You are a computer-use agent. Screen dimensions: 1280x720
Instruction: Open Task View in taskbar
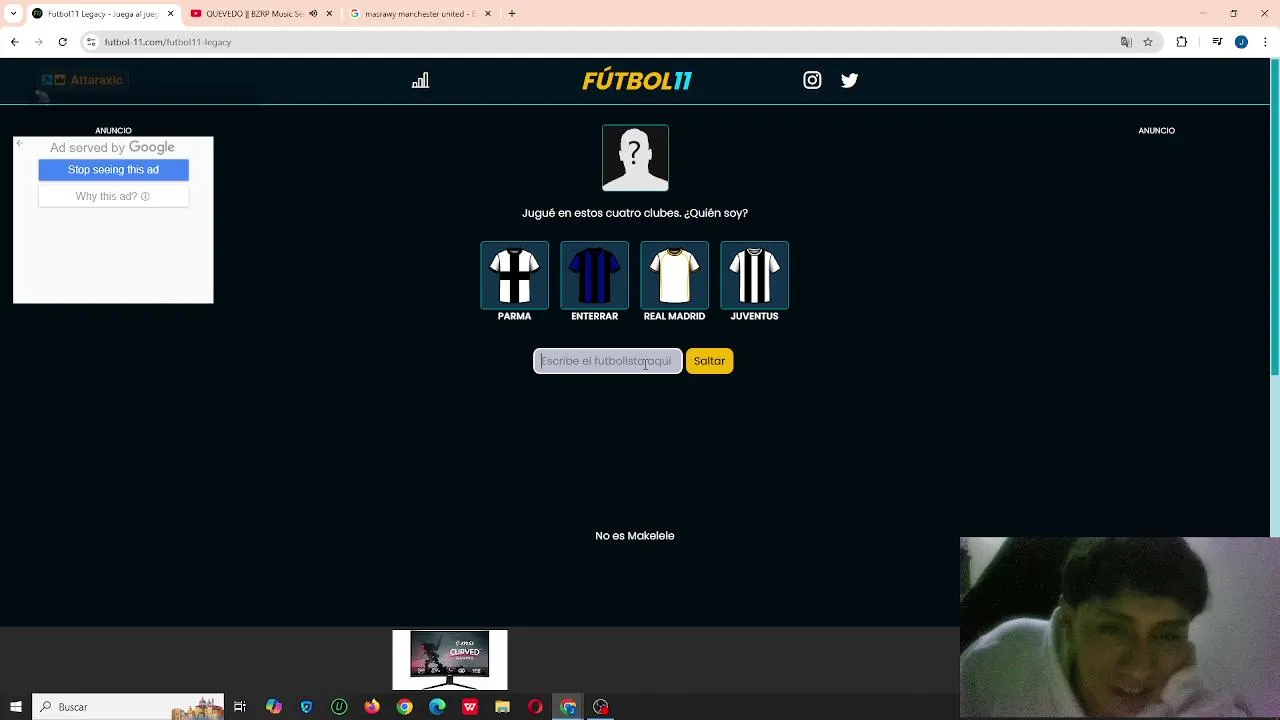point(240,707)
